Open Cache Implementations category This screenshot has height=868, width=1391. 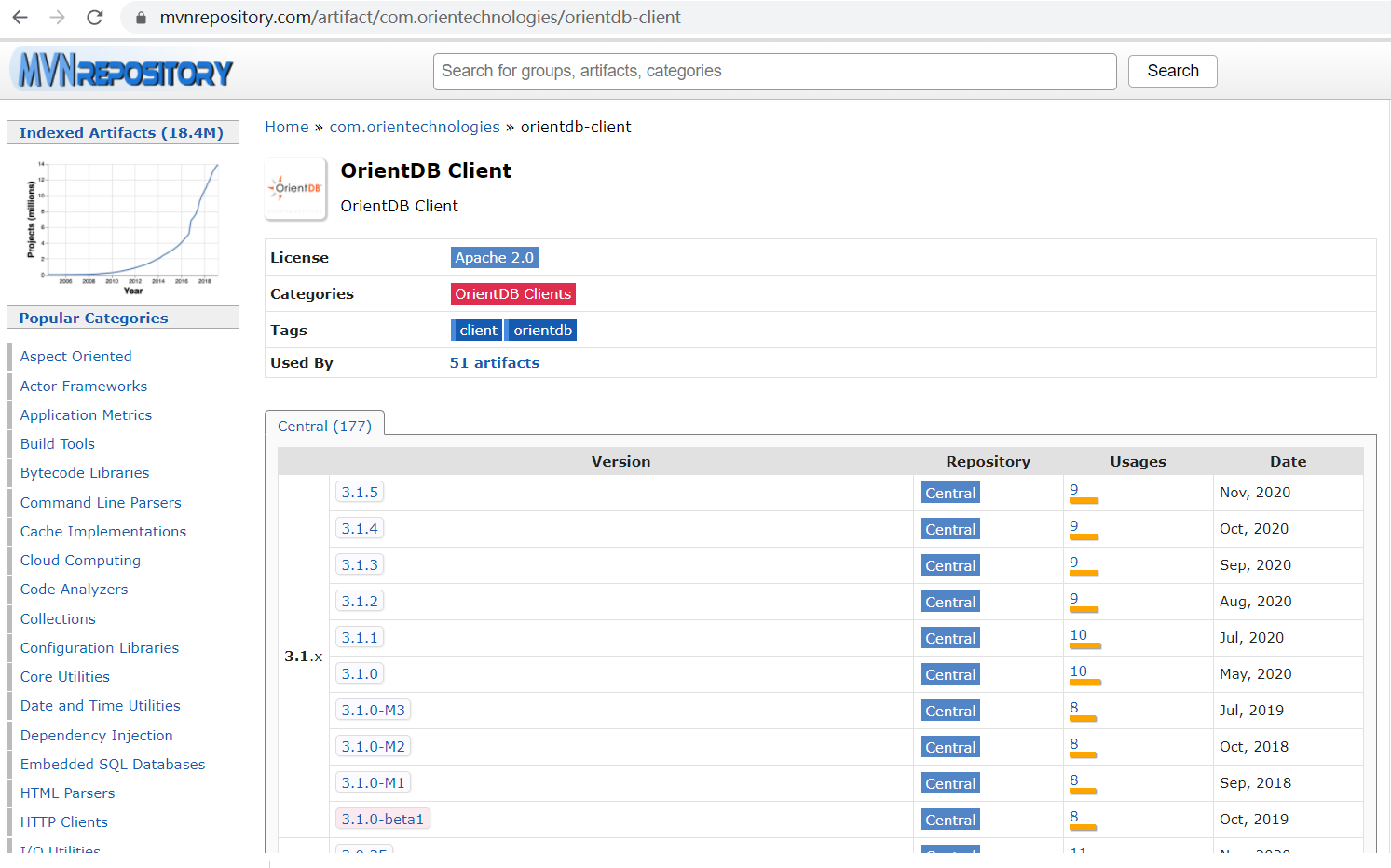(x=103, y=531)
